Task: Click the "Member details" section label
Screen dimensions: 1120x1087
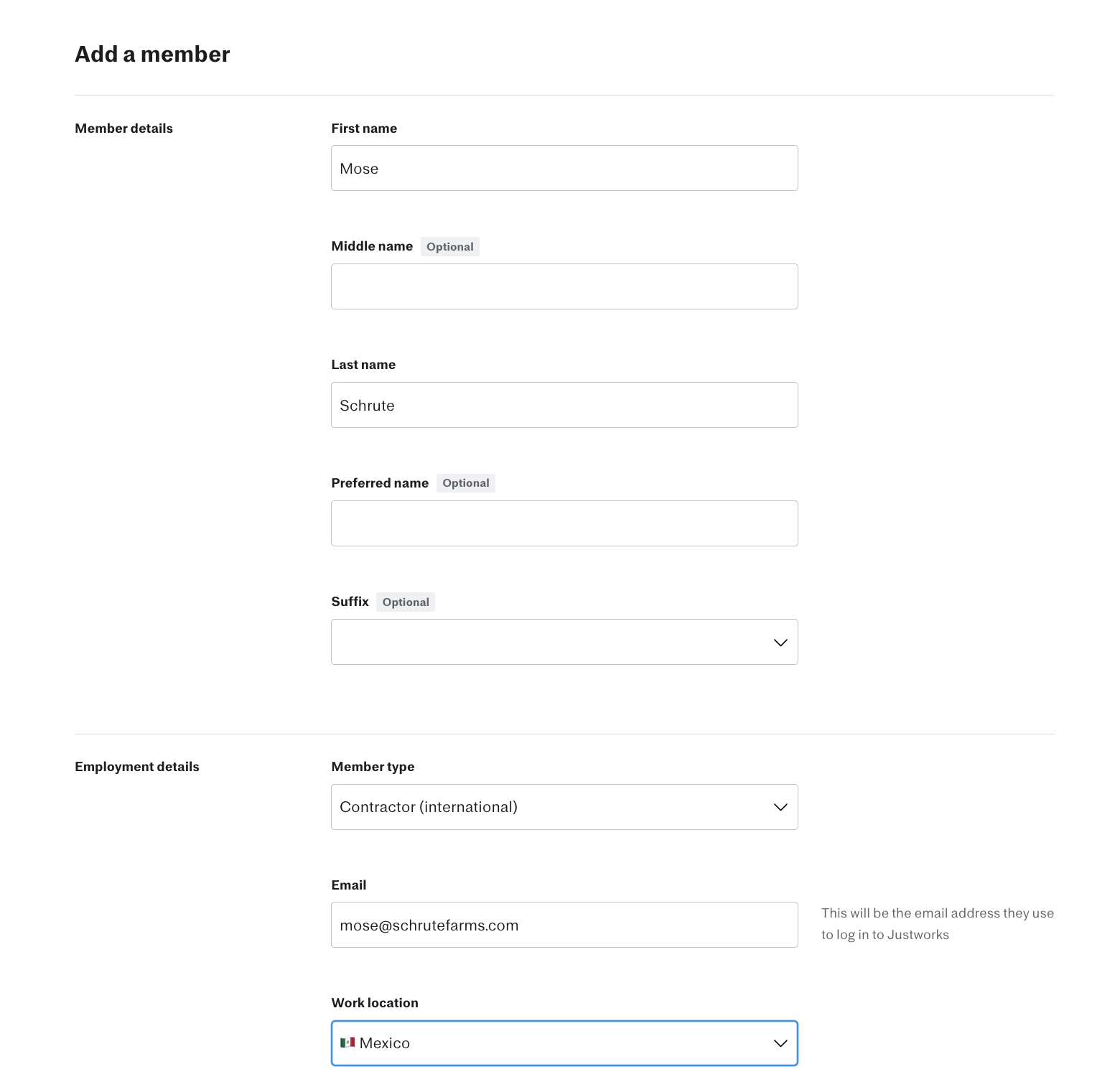Action: tap(123, 129)
